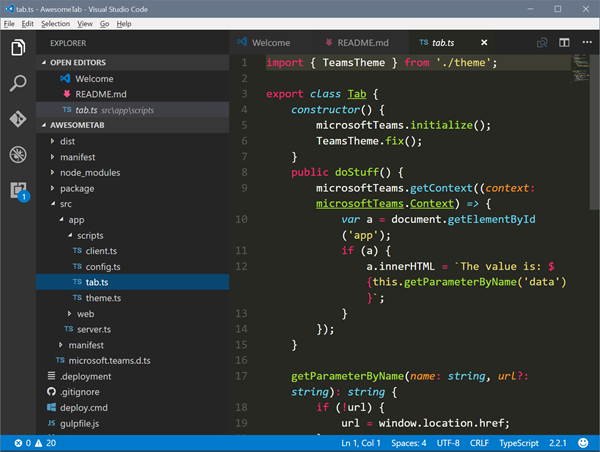The image size is (600, 452).
Task: Open the Explorer view in activity bar
Action: point(18,47)
